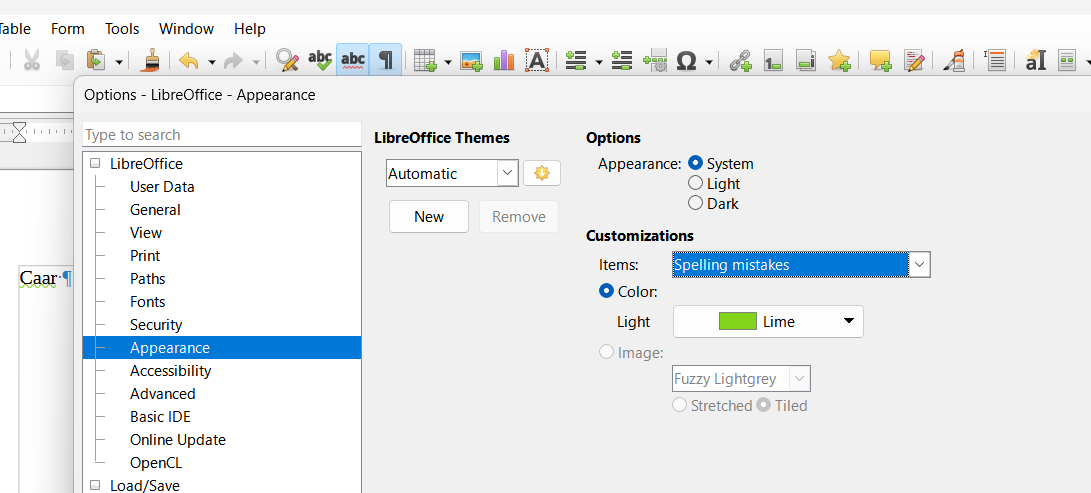Choose the System appearance option
1091x493 pixels.
click(x=696, y=164)
